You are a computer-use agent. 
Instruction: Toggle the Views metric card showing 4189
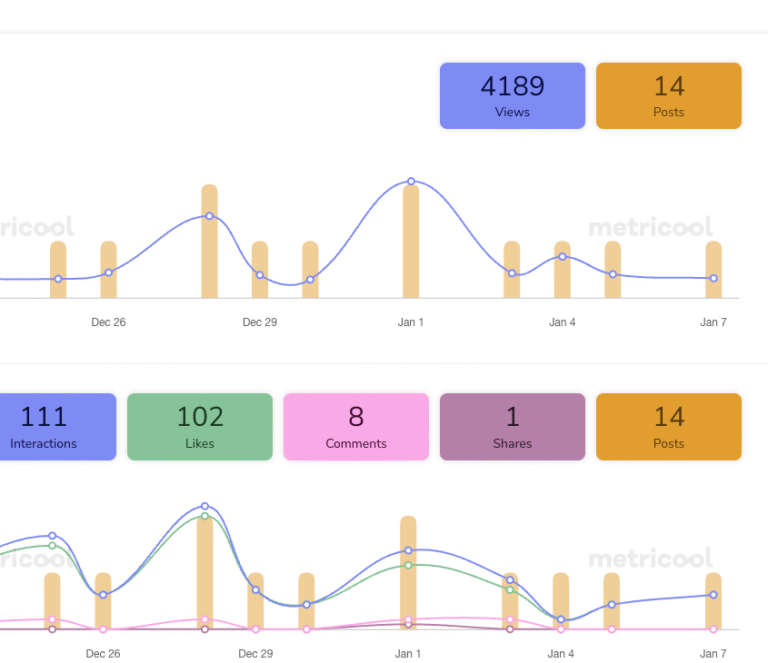point(512,96)
